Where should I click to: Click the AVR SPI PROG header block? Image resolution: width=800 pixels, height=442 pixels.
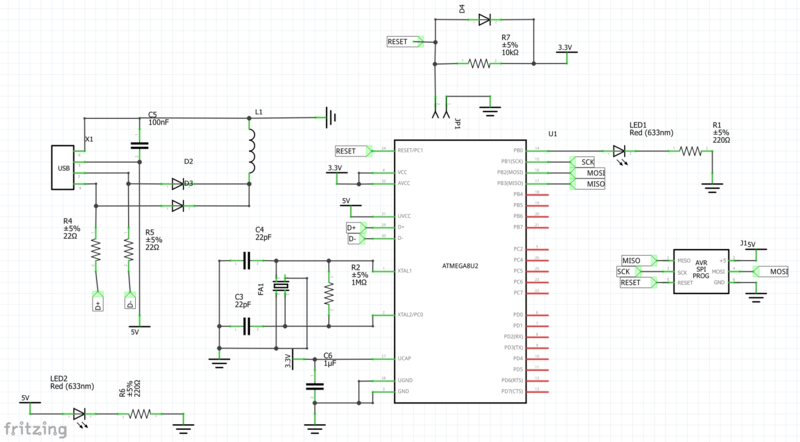pos(700,270)
